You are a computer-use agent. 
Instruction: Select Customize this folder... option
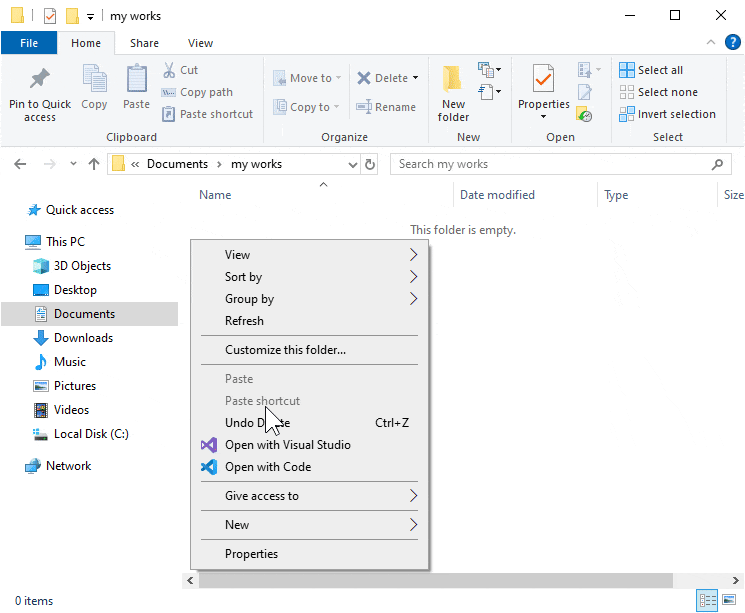pos(285,350)
